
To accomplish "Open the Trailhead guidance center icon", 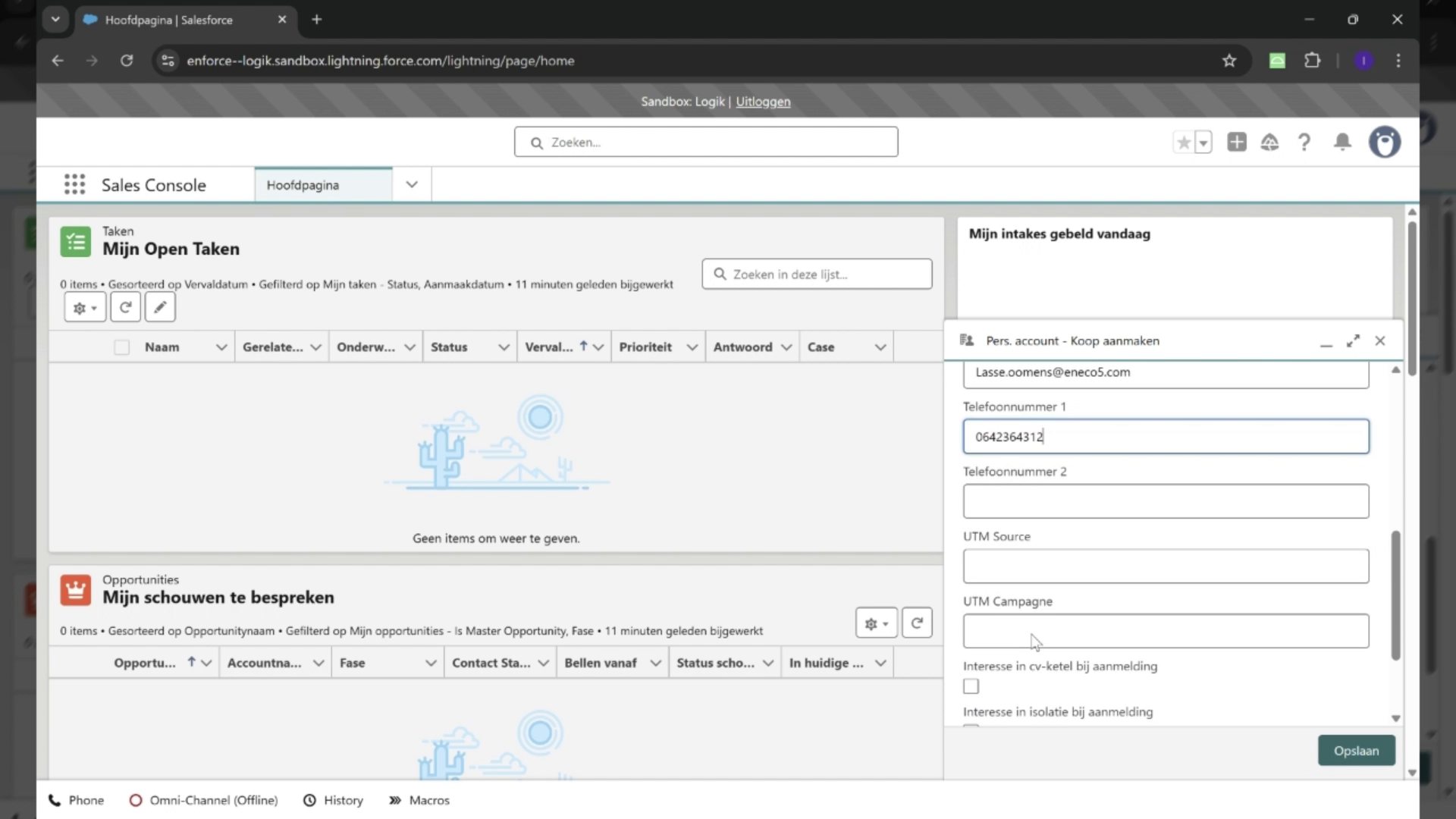I will coord(1270,142).
